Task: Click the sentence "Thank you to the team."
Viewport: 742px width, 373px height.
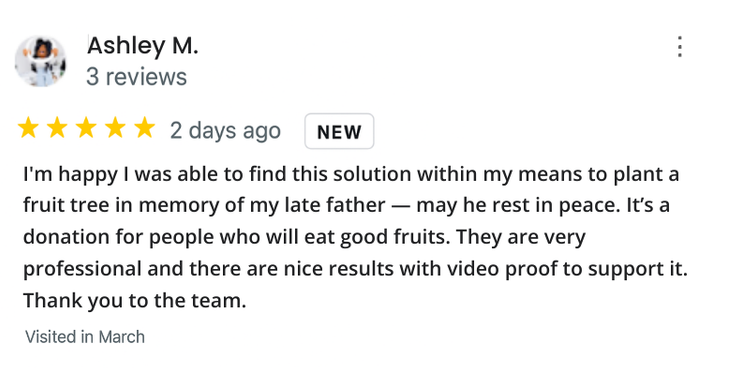Action: pyautogui.click(x=135, y=301)
